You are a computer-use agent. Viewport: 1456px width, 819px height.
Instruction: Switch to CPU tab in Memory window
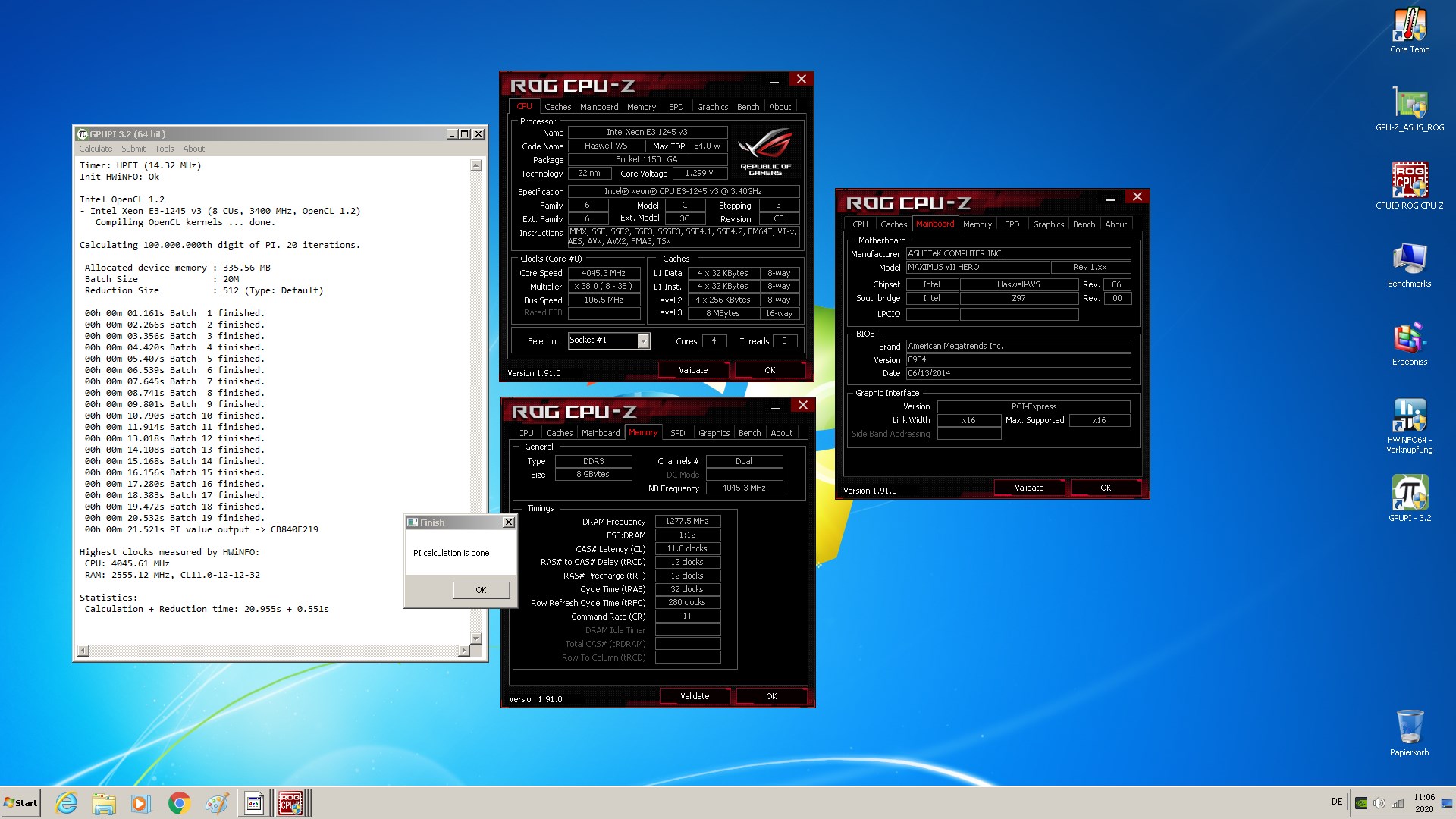point(526,433)
